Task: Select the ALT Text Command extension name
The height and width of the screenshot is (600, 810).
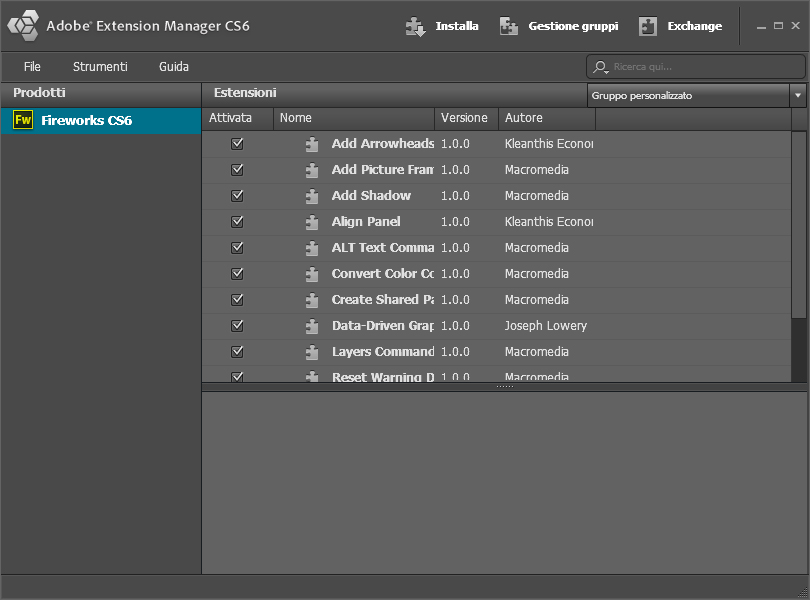Action: [x=383, y=248]
